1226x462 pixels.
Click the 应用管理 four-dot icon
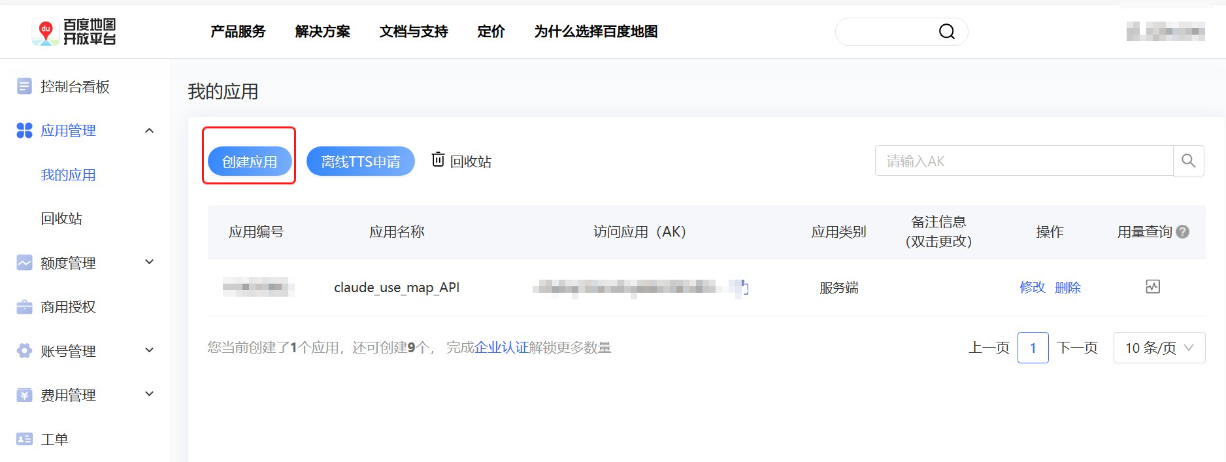(x=24, y=131)
